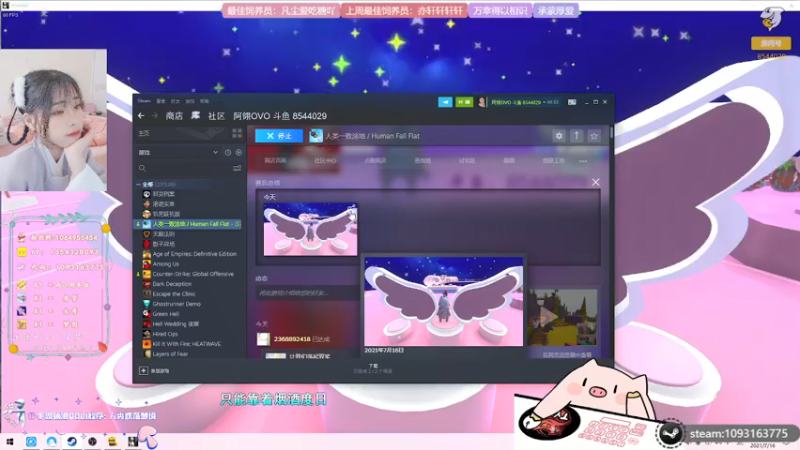
Task: Click the Green Hell game icon
Action: tap(146, 314)
